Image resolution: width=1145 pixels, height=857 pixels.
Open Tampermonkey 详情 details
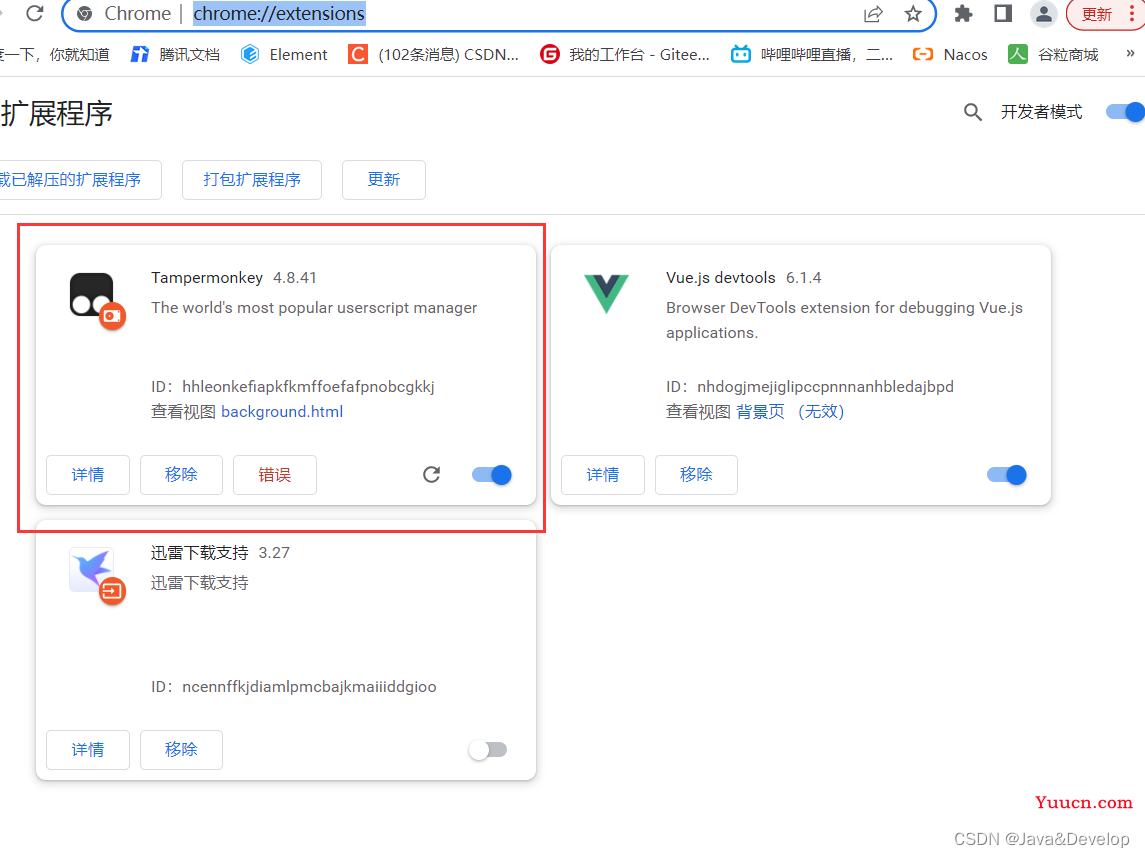88,475
